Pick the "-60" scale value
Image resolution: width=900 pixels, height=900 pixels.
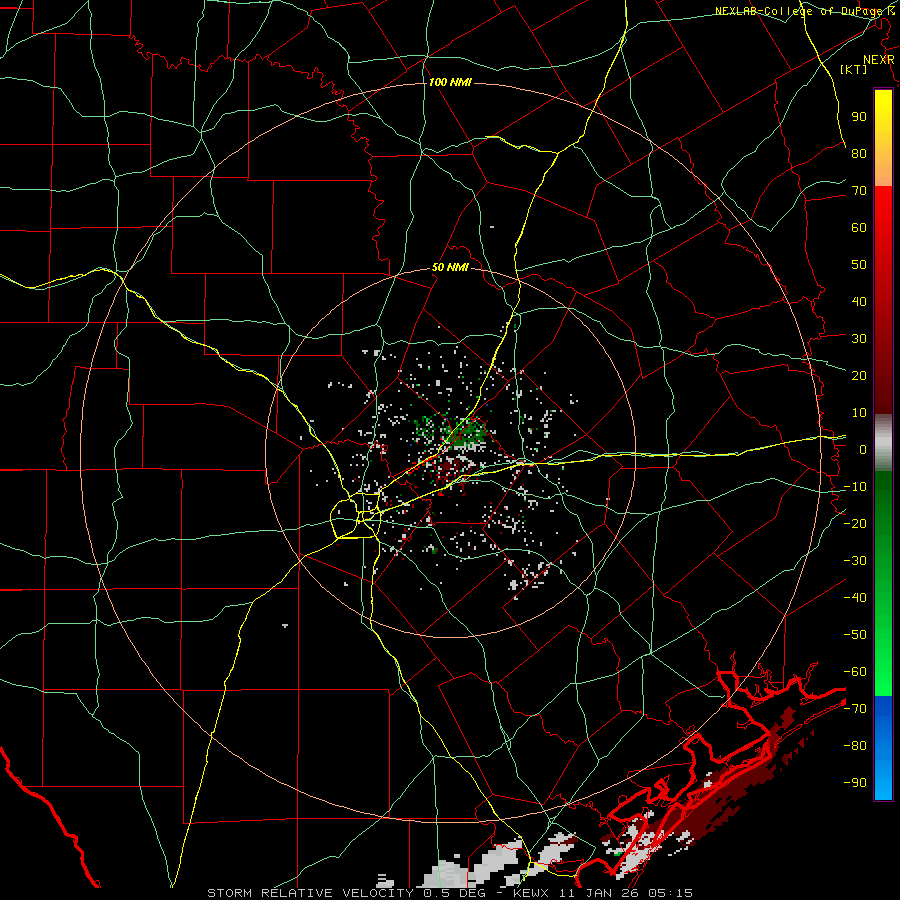pos(855,672)
